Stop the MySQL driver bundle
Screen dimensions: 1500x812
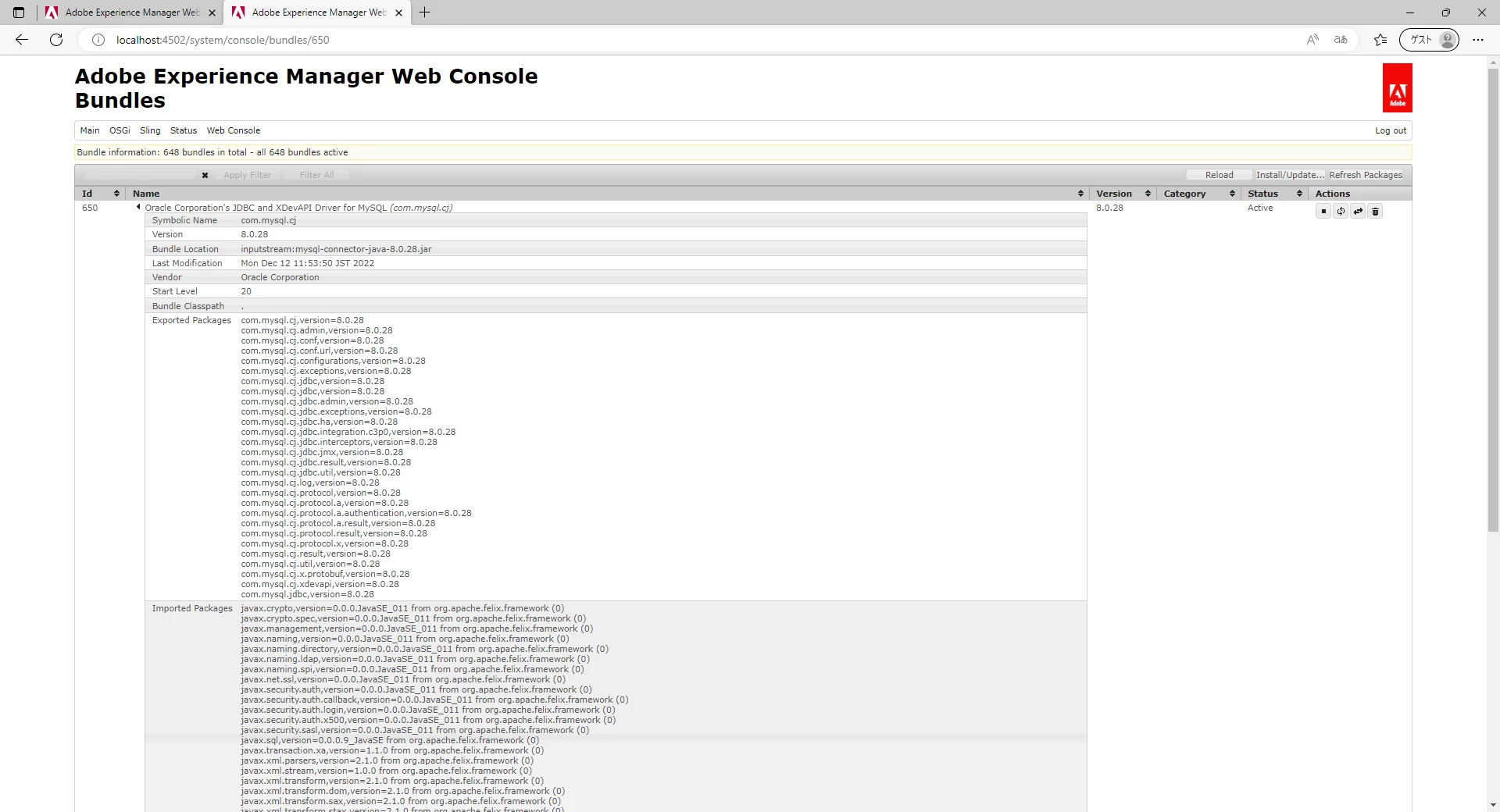pos(1323,212)
